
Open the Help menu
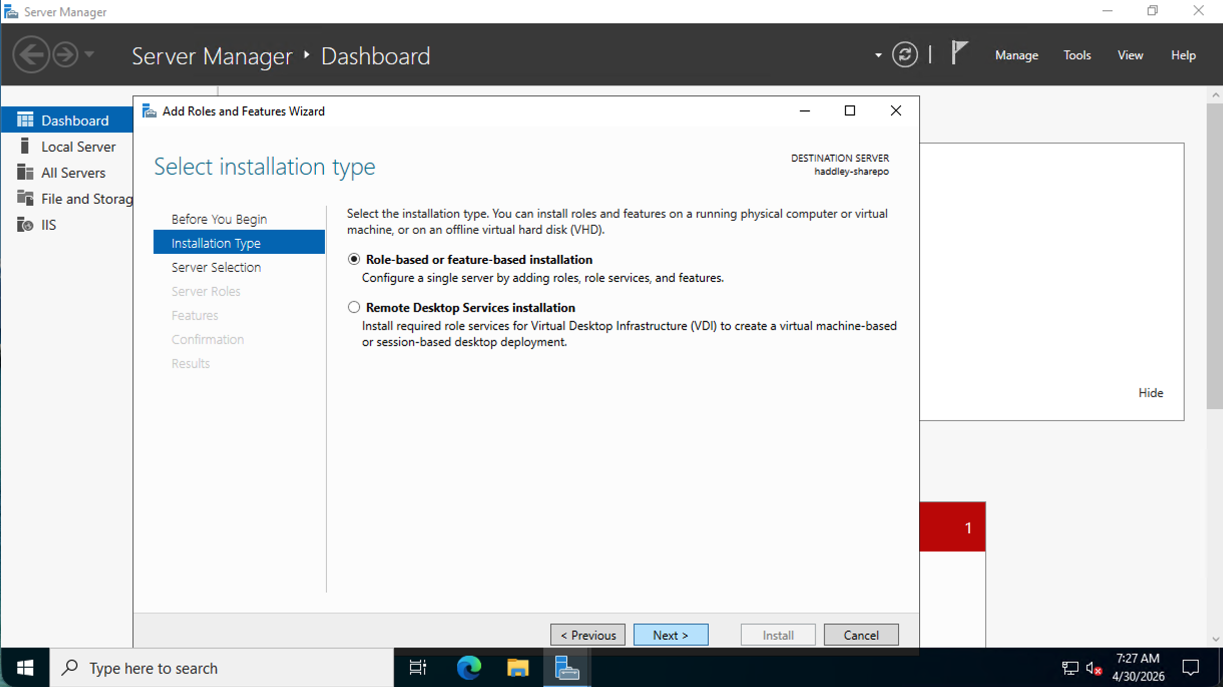click(1183, 55)
